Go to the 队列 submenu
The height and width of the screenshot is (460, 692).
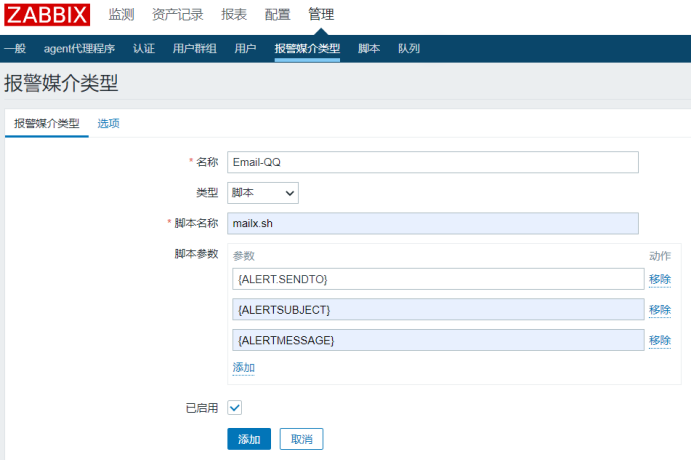408,48
